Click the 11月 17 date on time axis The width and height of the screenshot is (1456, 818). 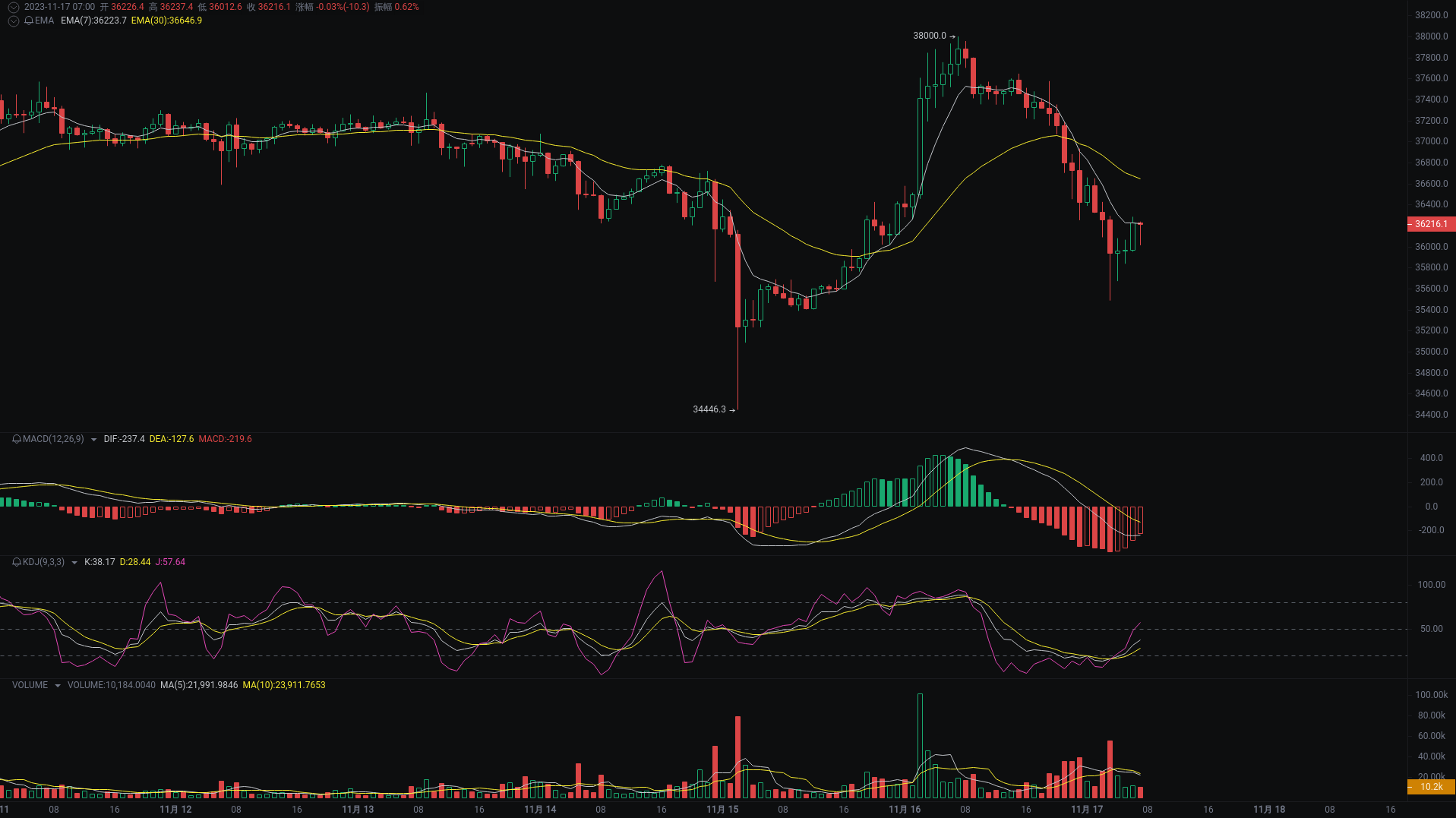1087,810
